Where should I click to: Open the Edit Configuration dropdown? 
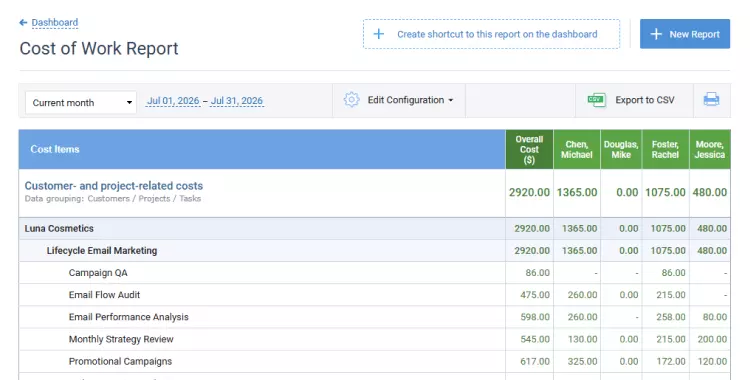click(410, 100)
